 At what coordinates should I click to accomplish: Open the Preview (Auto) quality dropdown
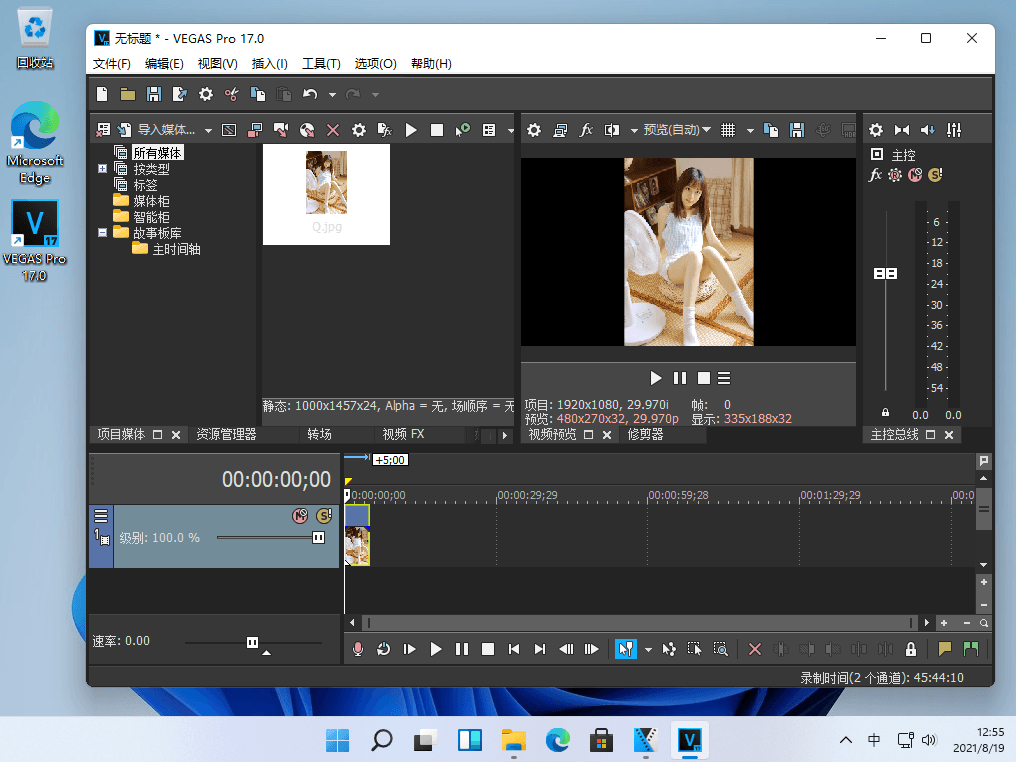click(x=677, y=130)
